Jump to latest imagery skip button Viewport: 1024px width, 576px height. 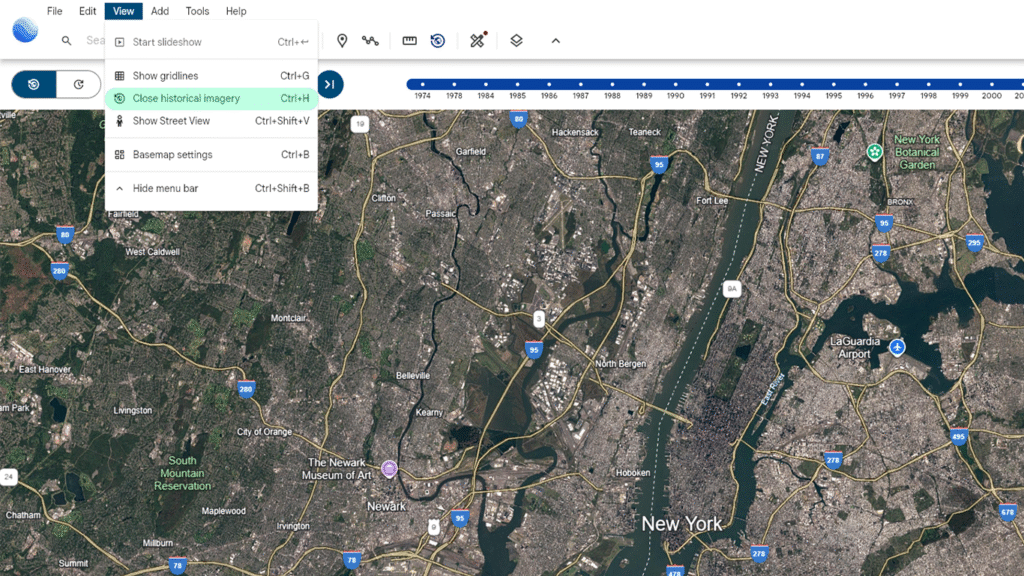tap(330, 85)
